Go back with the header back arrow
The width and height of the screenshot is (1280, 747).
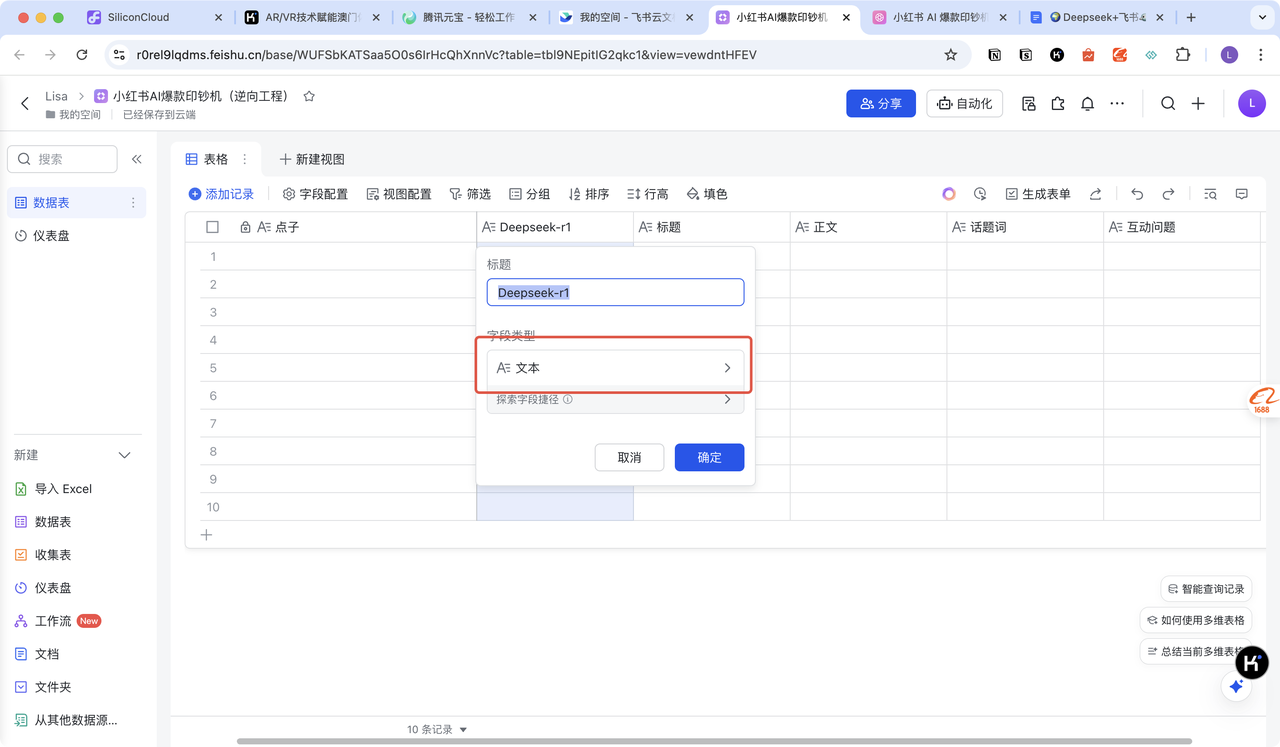(25, 104)
